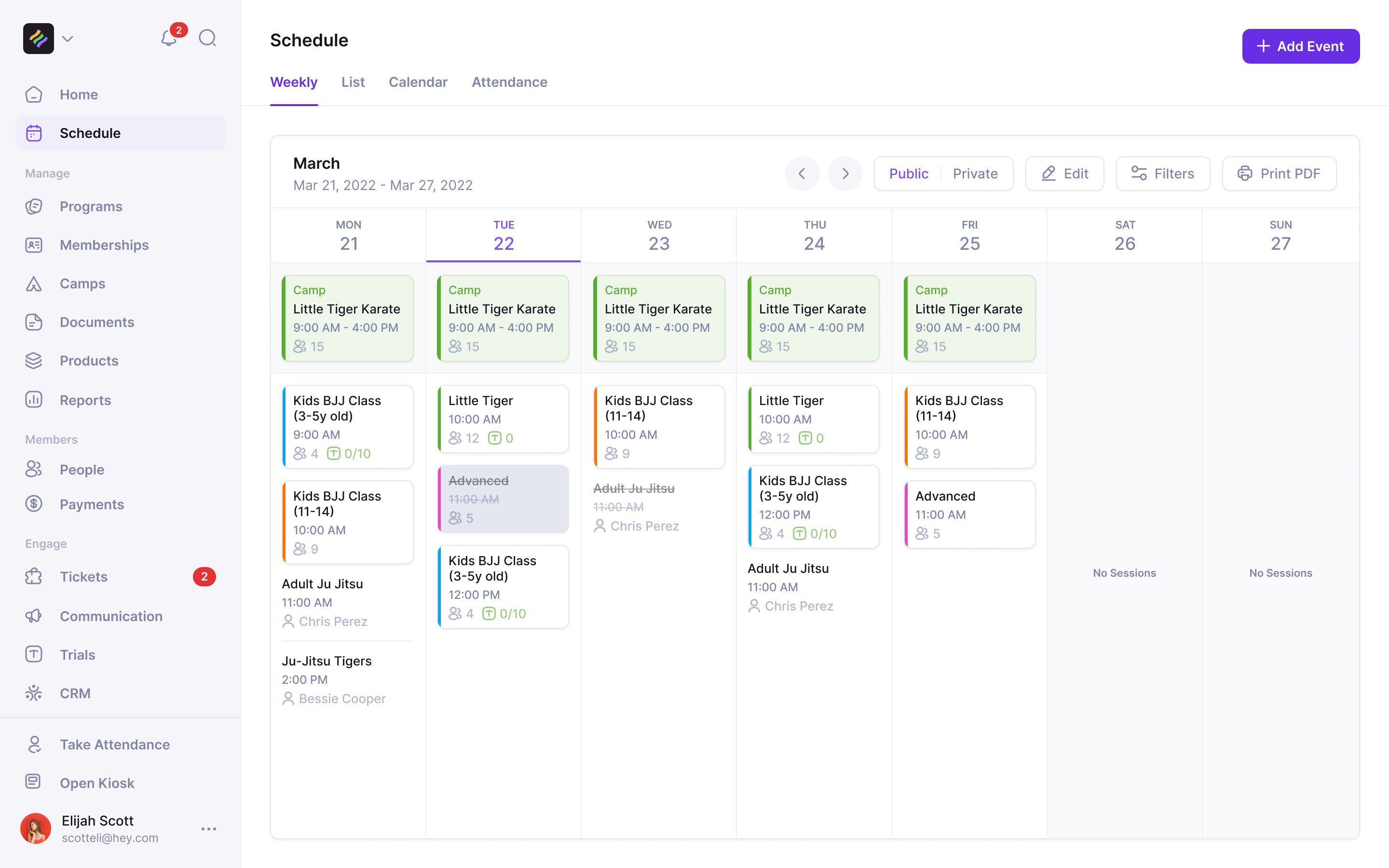The width and height of the screenshot is (1389, 868).
Task: Open Monday's Kids BJJ Class (3-5y old)
Action: click(x=348, y=427)
